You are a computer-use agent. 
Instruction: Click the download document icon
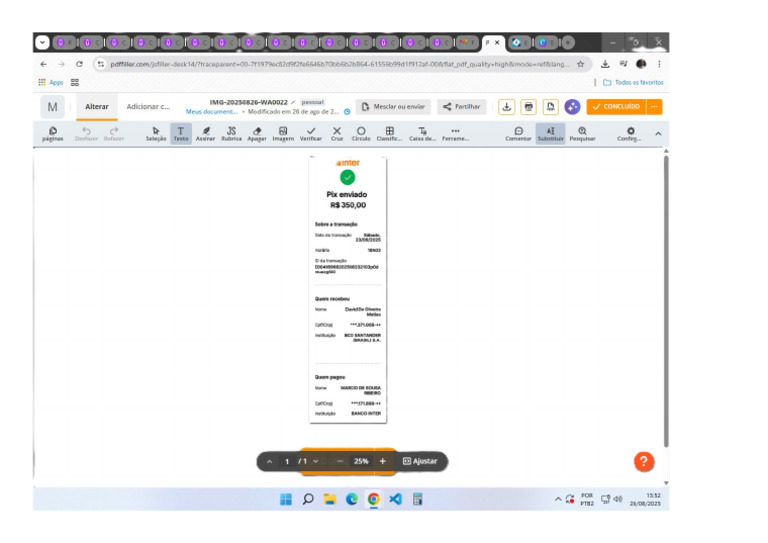506,107
